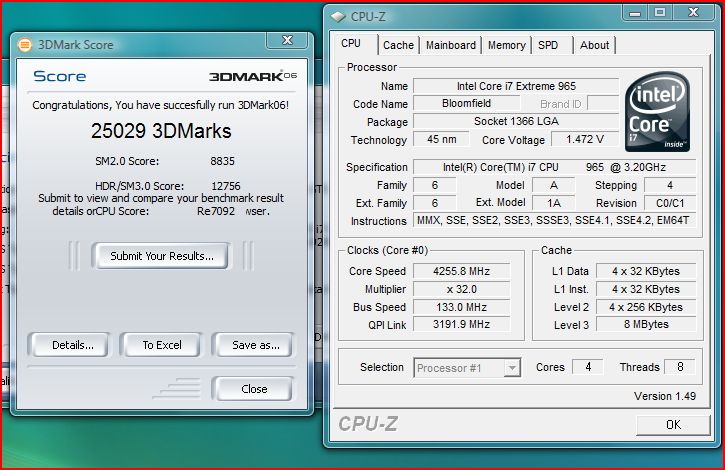
Task: Click the Name field 'Intel Core i7 Extreme 965'
Action: tap(516, 86)
